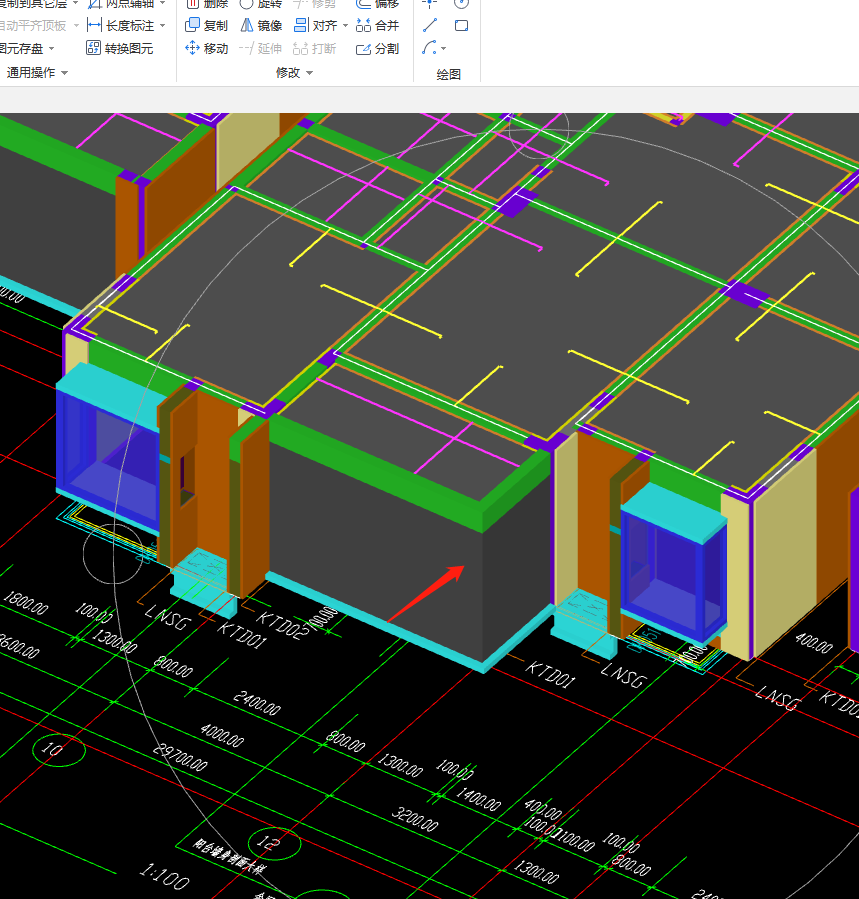
Task: Click the 1:100 scale text
Action: click(x=165, y=877)
